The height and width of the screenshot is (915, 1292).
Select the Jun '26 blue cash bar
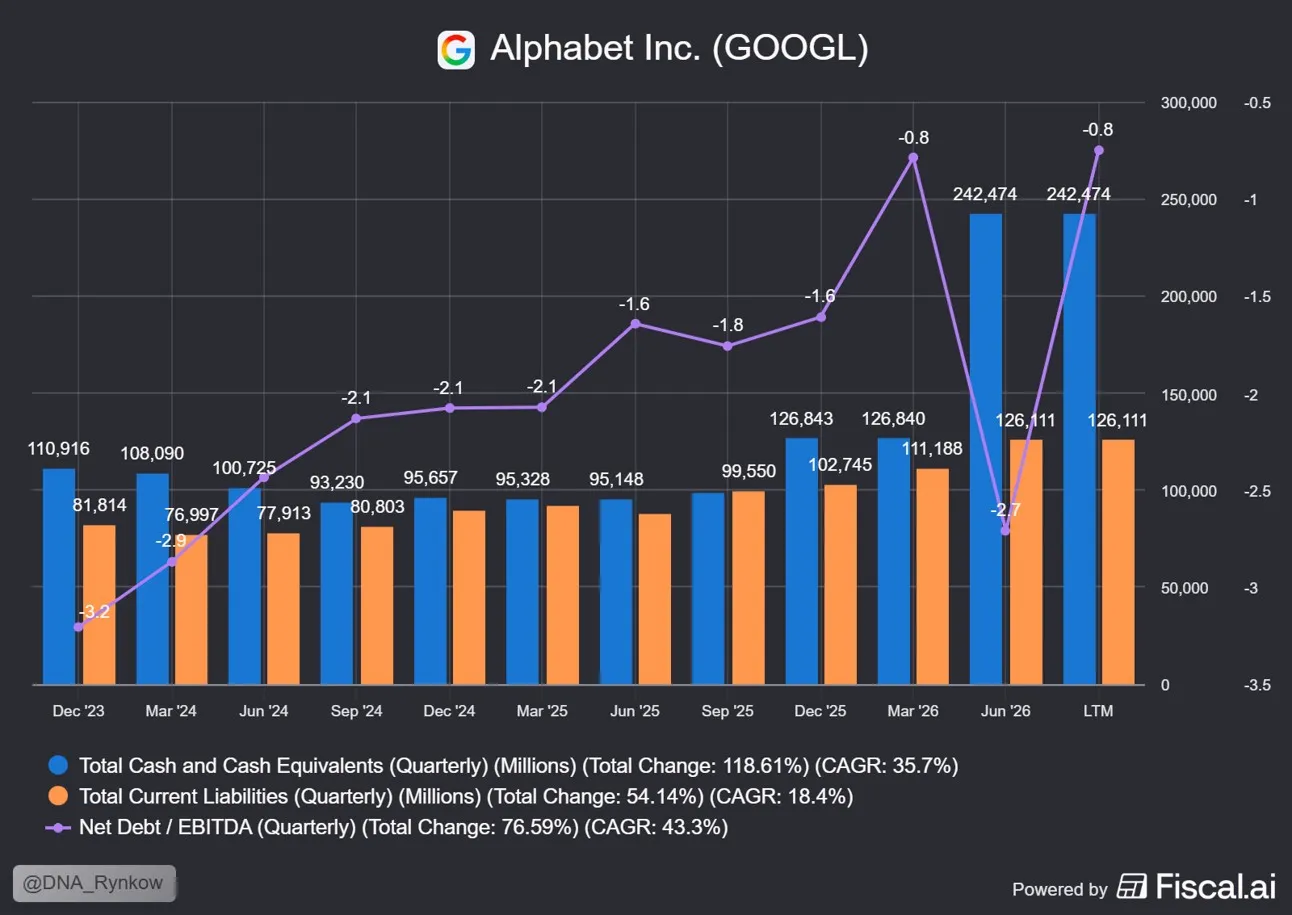pyautogui.click(x=986, y=449)
